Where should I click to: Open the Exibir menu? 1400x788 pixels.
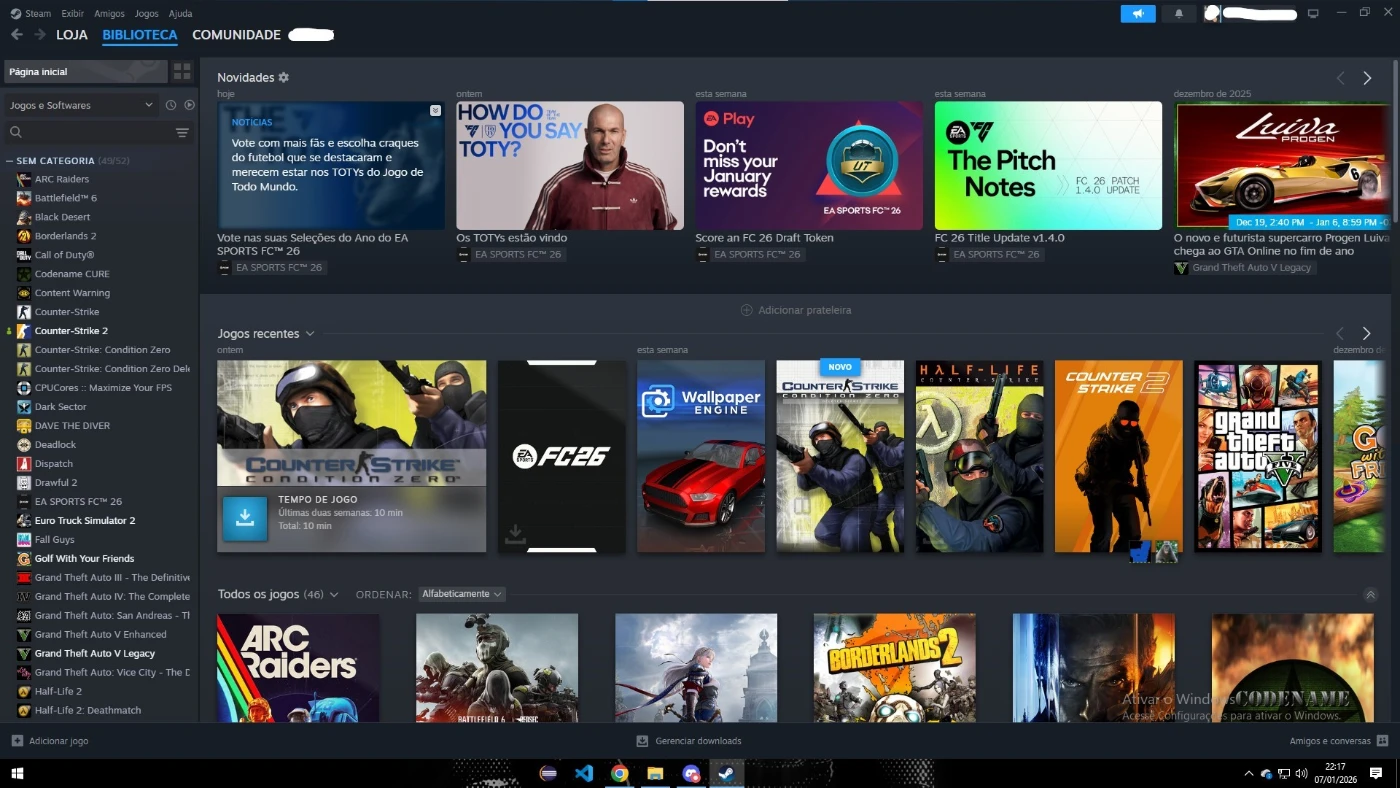(72, 14)
